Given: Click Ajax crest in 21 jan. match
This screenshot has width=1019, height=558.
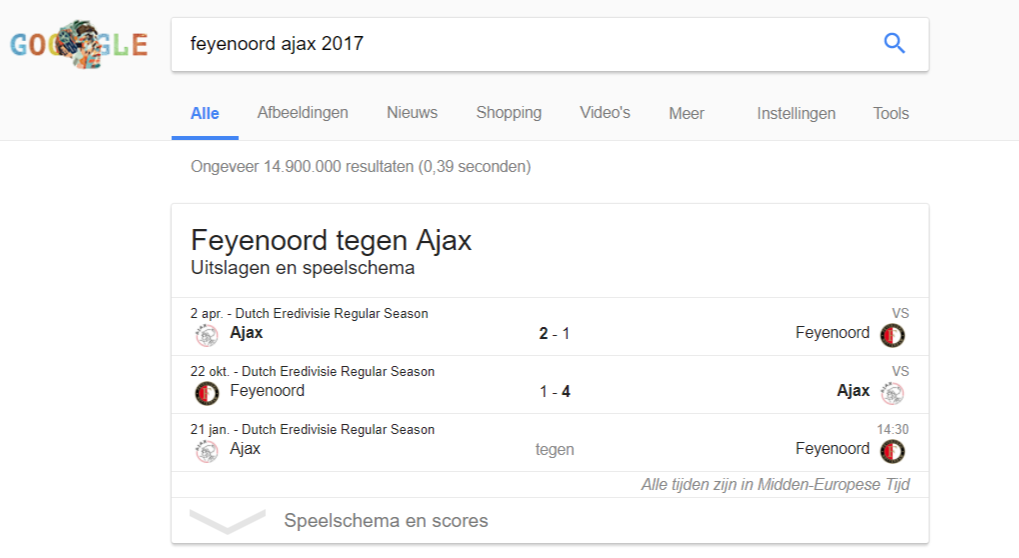Looking at the screenshot, I should [x=207, y=451].
